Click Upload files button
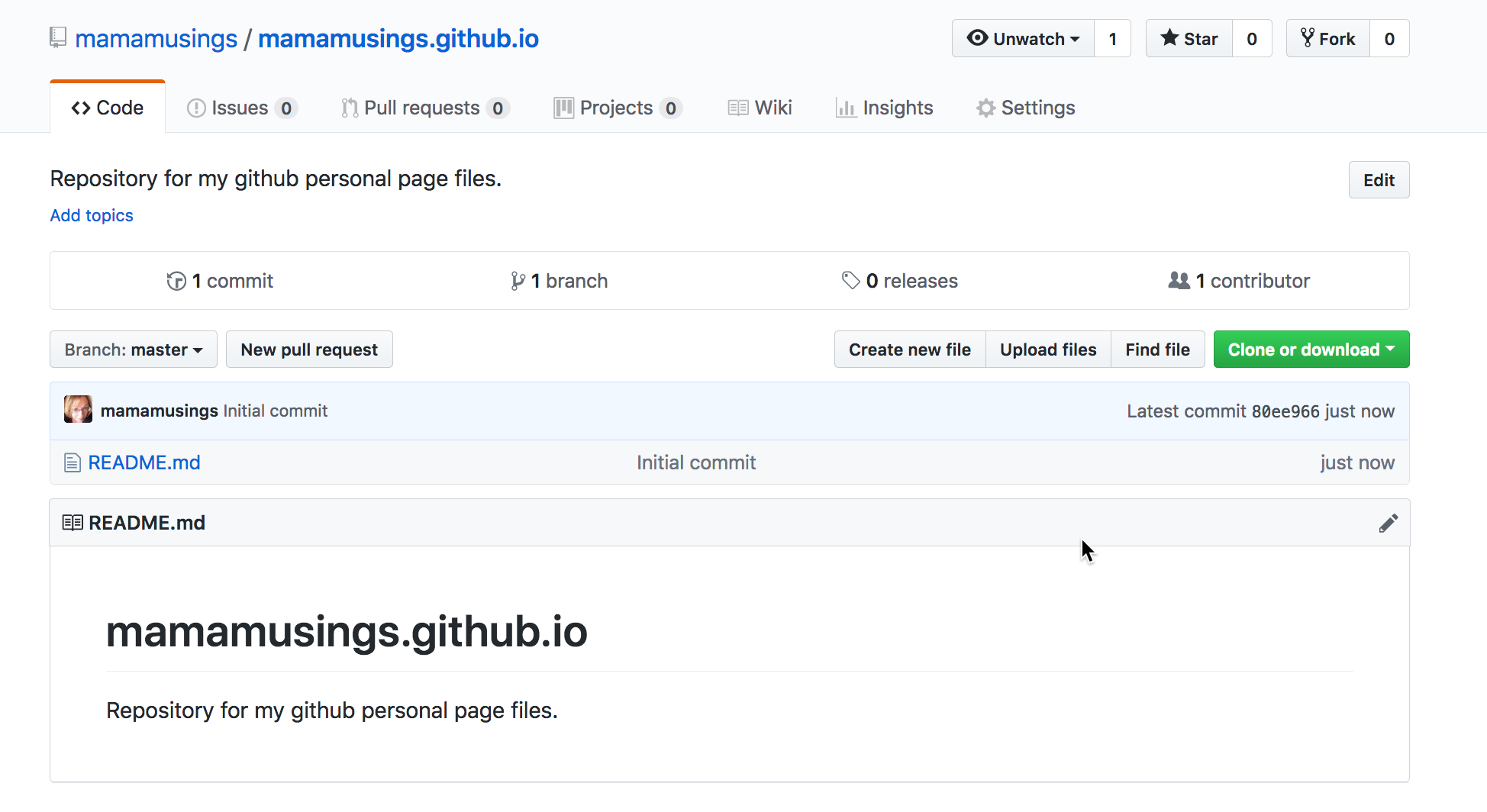The height and width of the screenshot is (812, 1487). 1048,350
